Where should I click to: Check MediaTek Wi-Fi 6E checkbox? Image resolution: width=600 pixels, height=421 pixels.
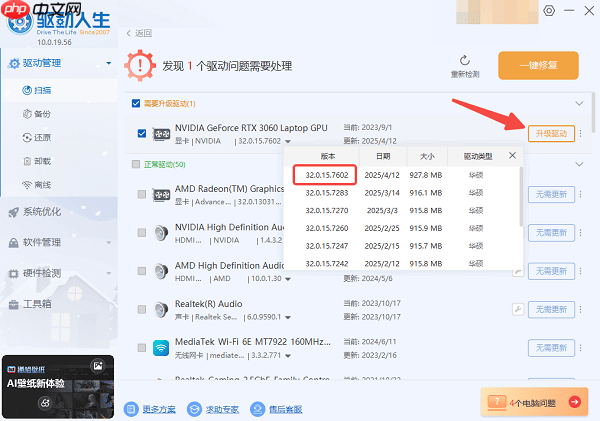[142, 348]
